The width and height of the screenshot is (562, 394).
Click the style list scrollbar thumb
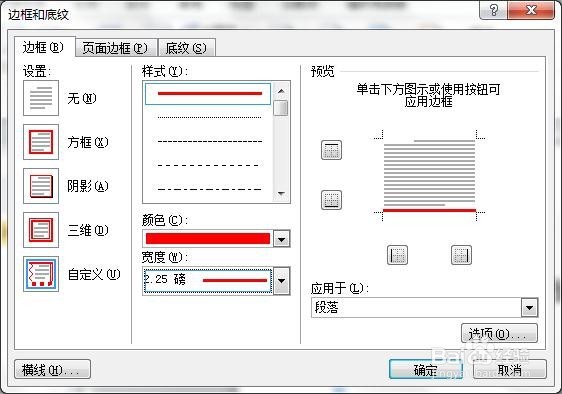[281, 108]
